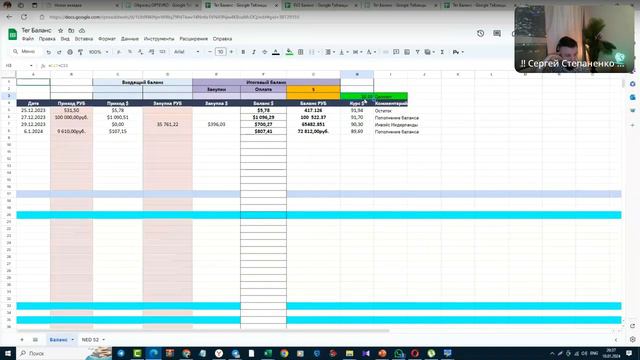Open the 100% zoom dropdown

[98, 52]
